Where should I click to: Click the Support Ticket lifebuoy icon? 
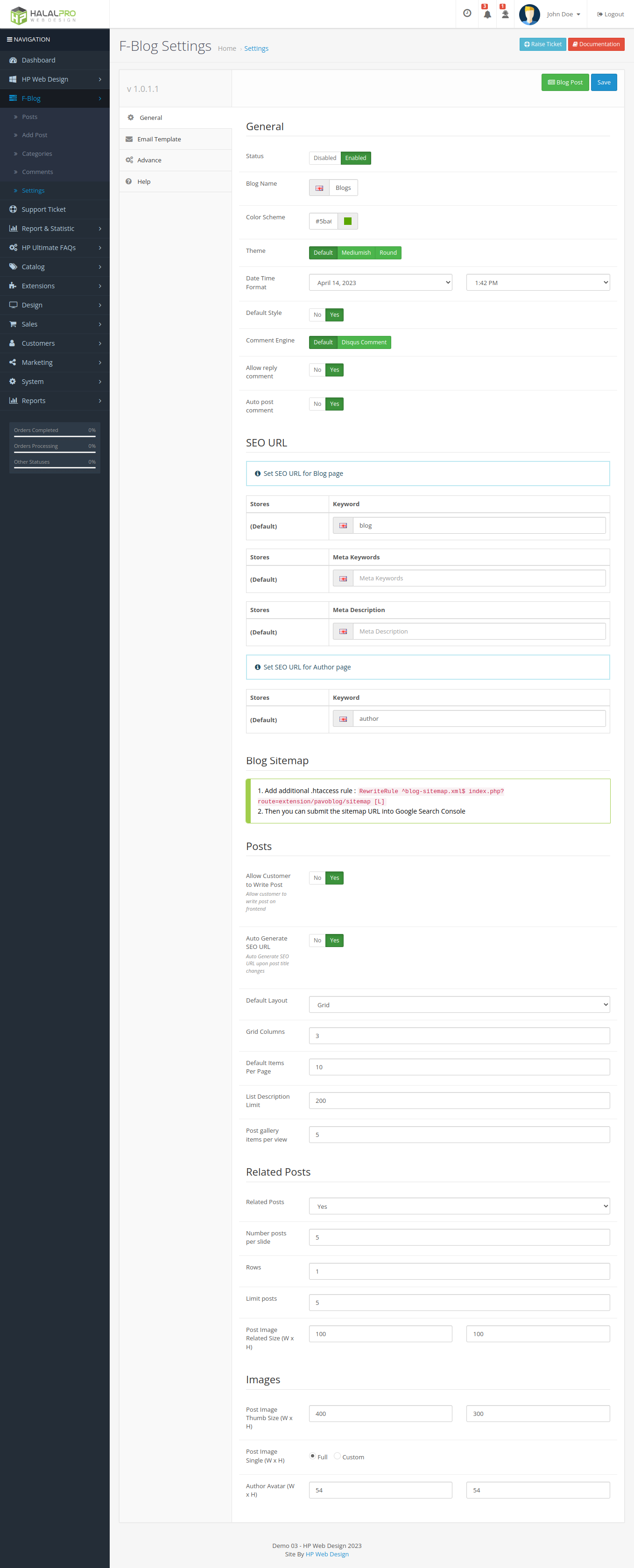[13, 209]
